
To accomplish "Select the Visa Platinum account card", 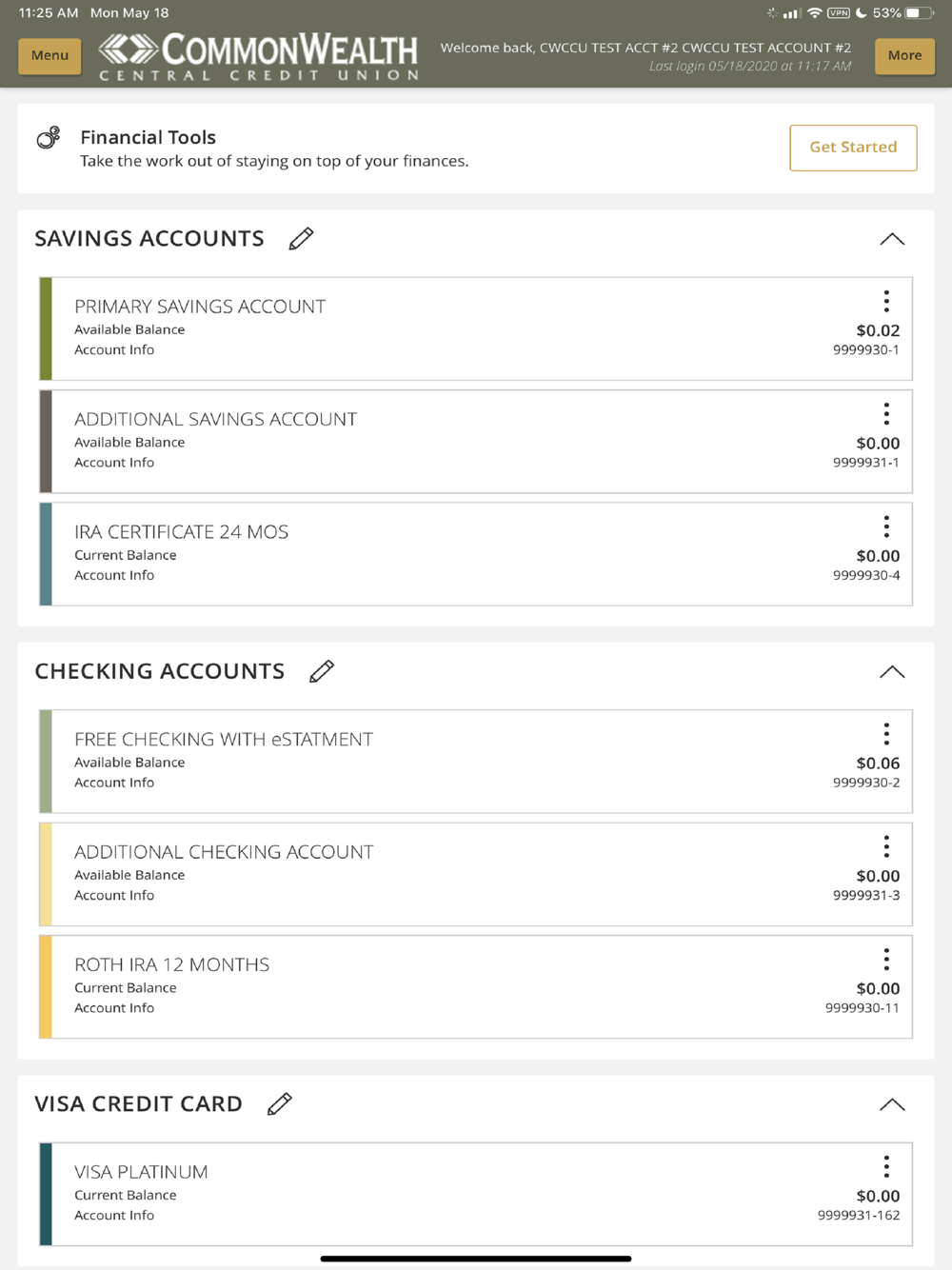I will (x=476, y=1194).
